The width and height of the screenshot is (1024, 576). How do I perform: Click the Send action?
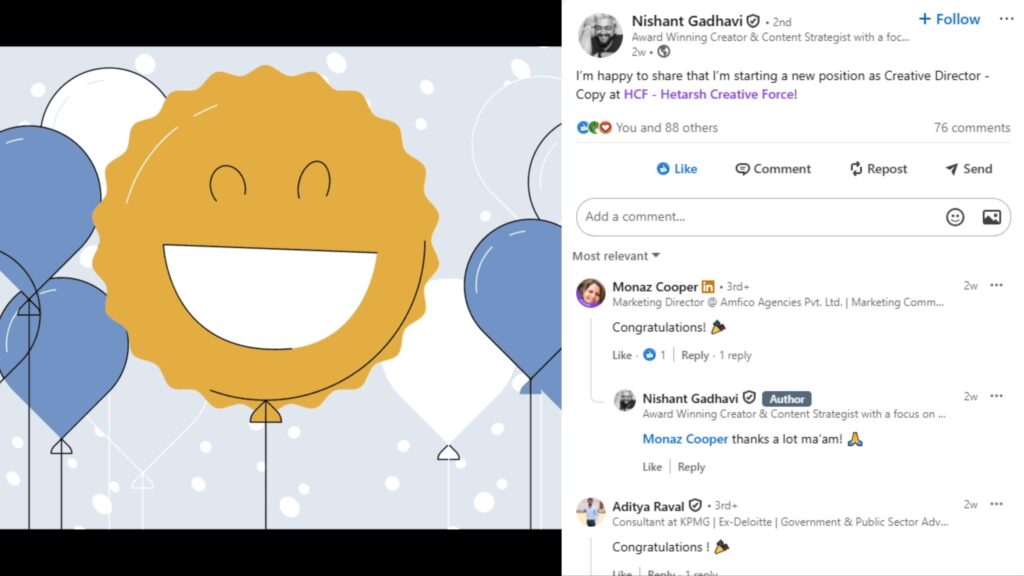(x=968, y=169)
